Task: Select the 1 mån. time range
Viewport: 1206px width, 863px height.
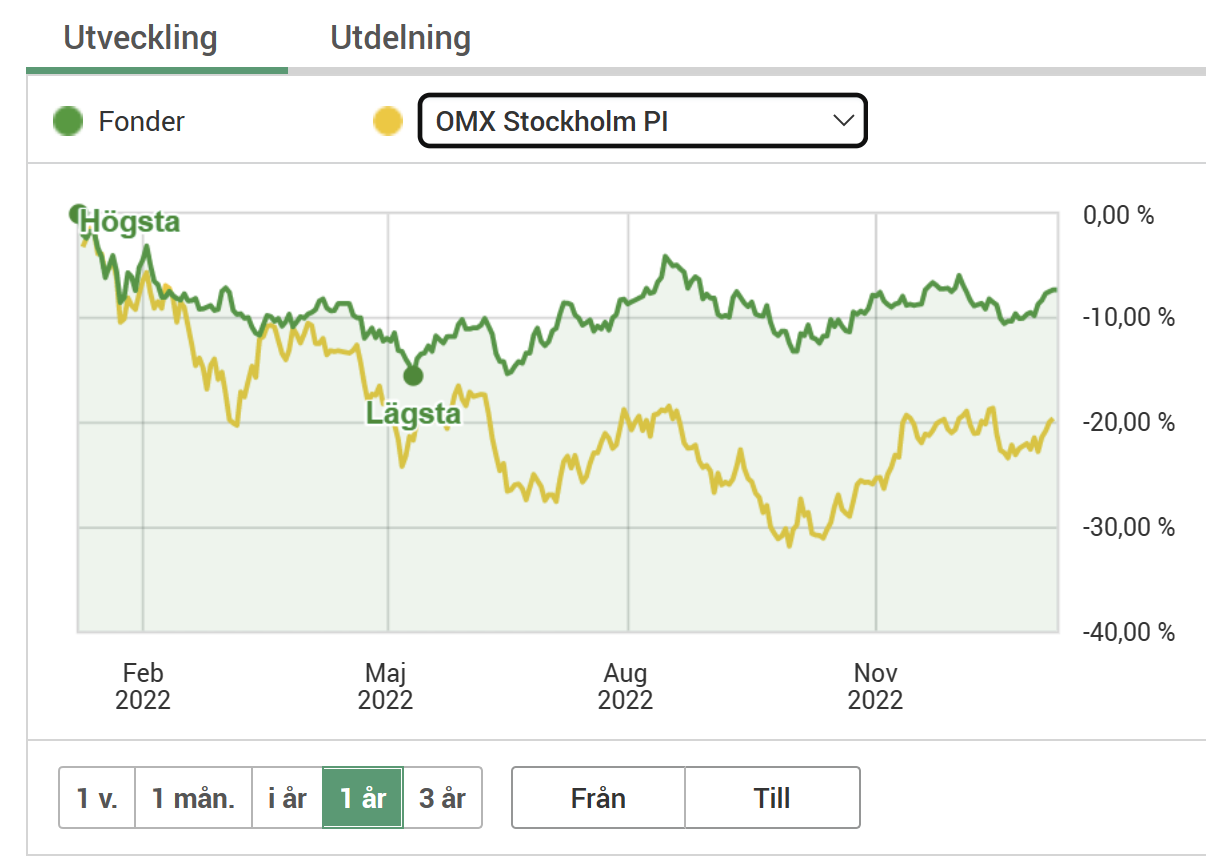Action: [193, 798]
